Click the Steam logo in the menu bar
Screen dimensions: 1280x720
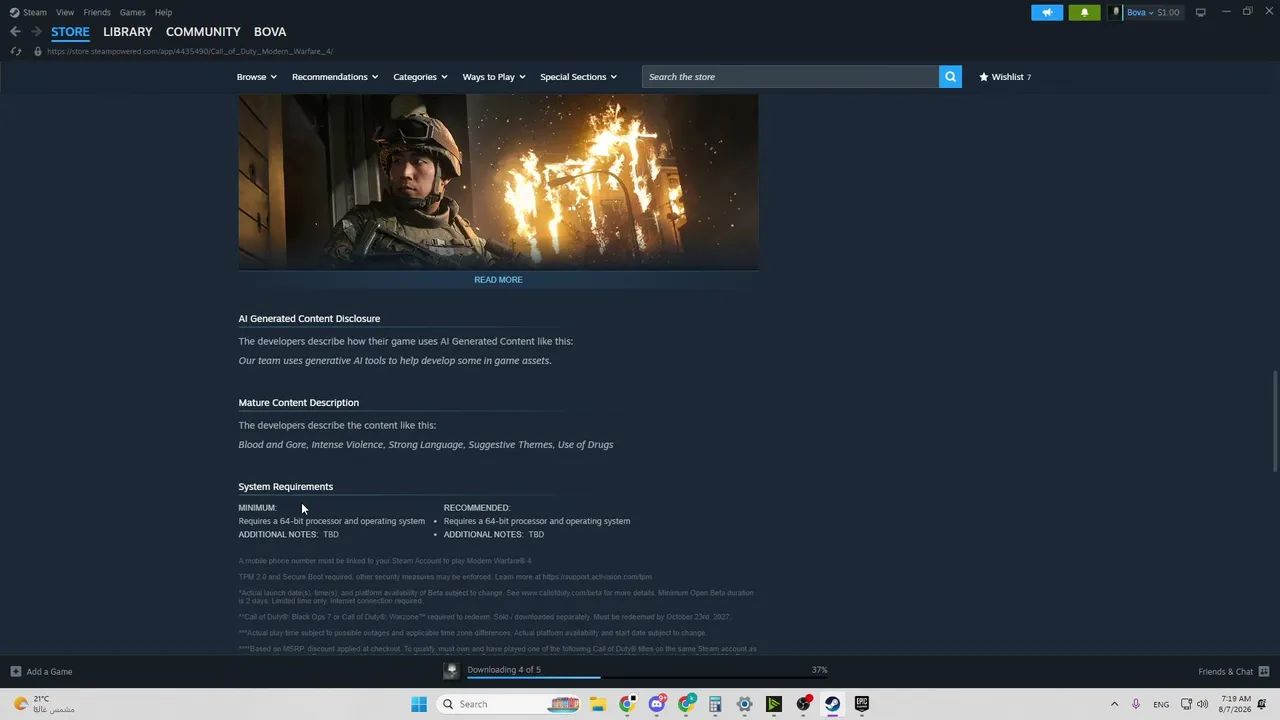click(14, 12)
